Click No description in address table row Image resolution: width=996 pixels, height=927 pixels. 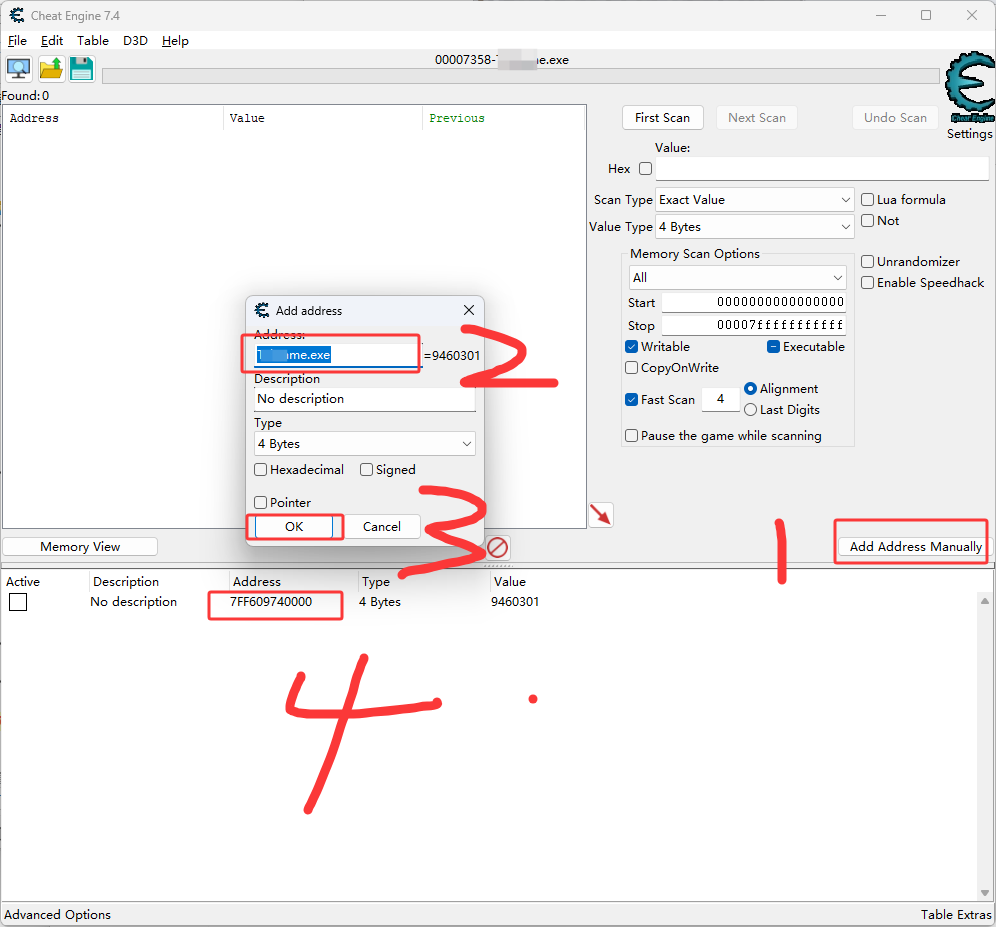[133, 602]
